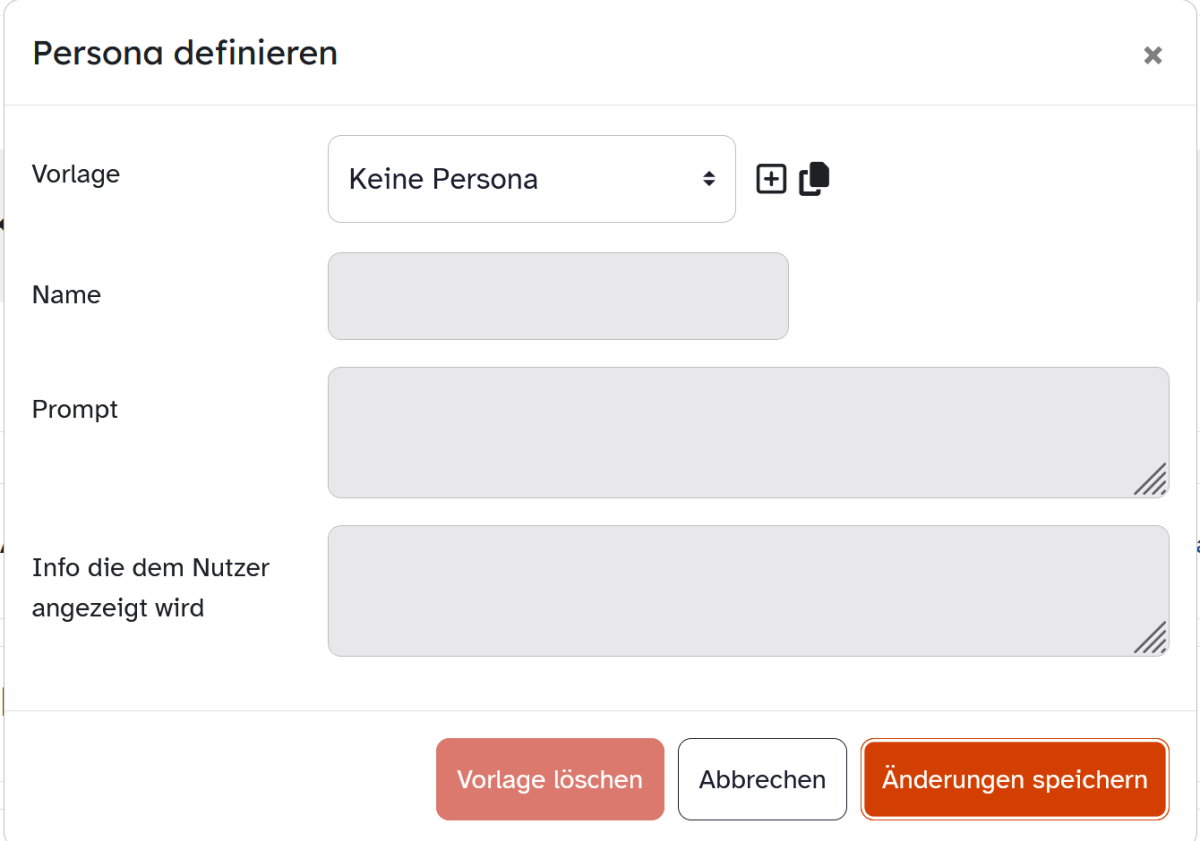Save with the Änderungen speichern button
The image size is (1200, 841).
point(1014,780)
